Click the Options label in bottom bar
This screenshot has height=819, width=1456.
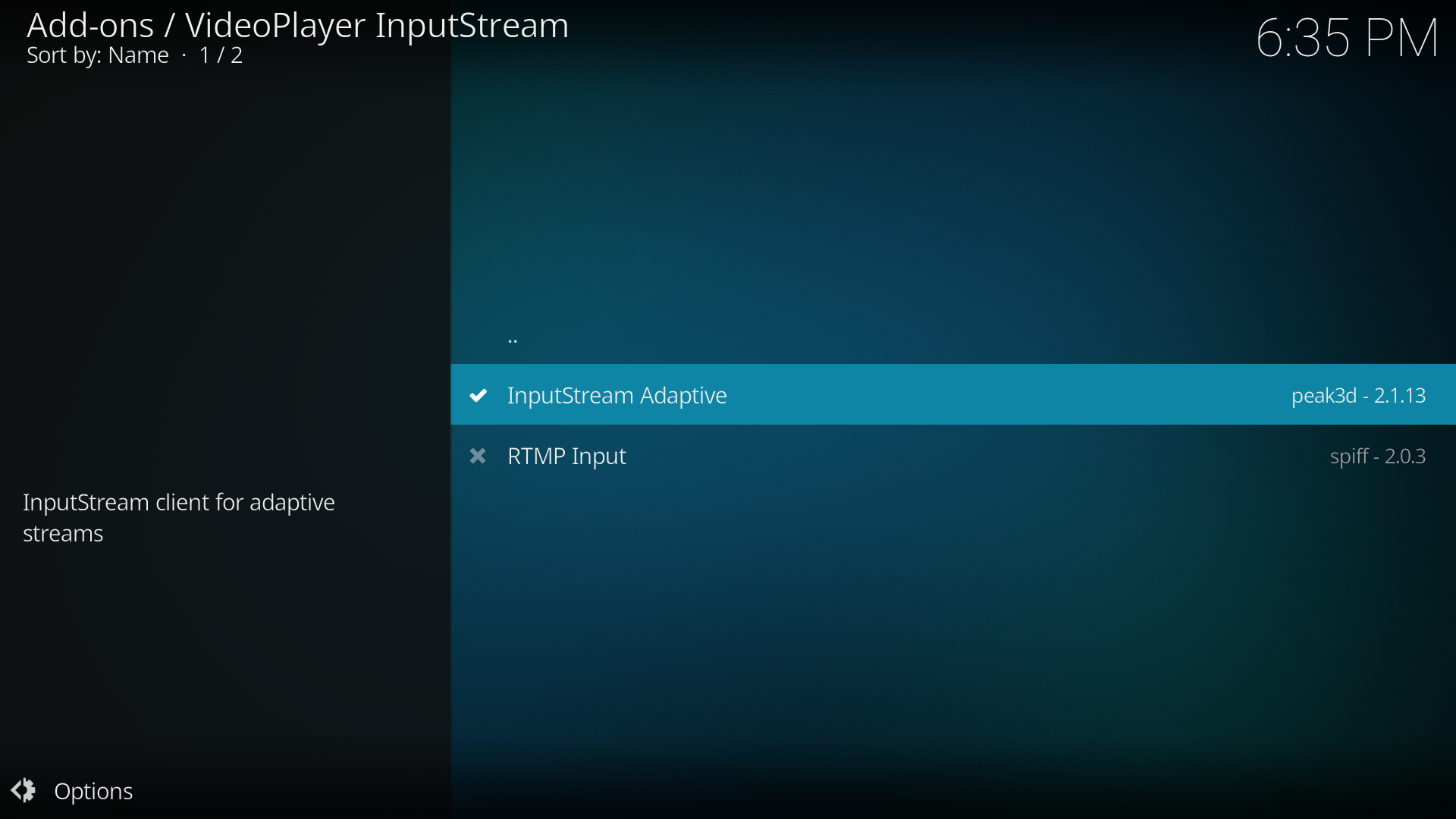tap(93, 791)
